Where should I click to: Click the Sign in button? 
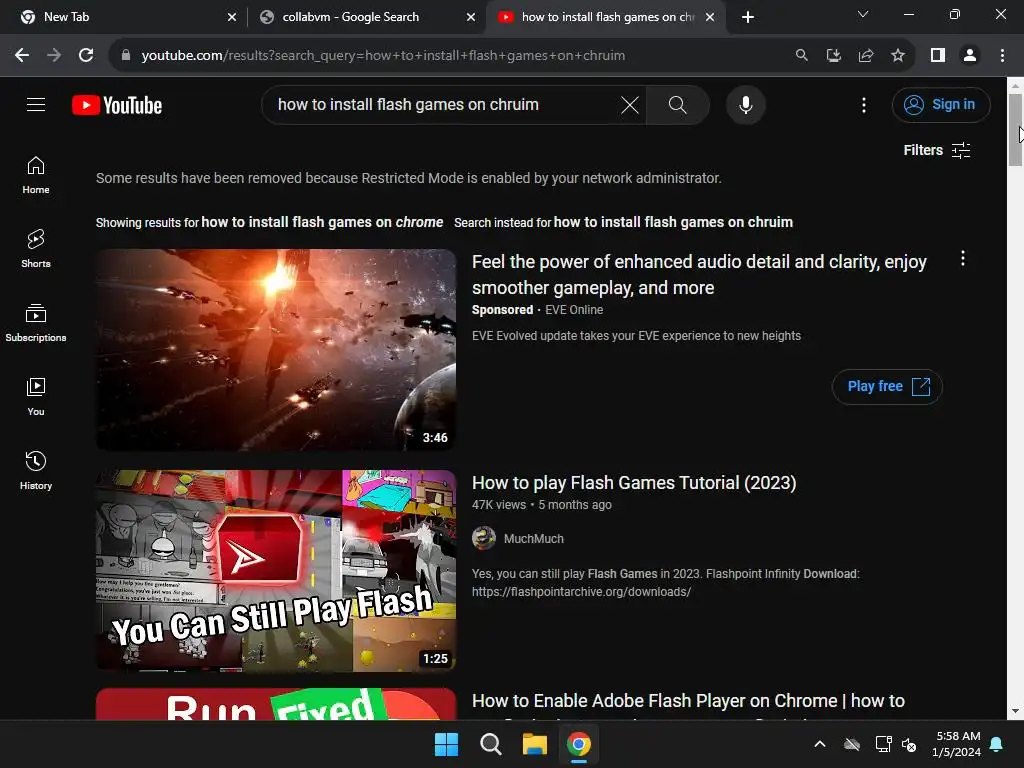point(940,104)
